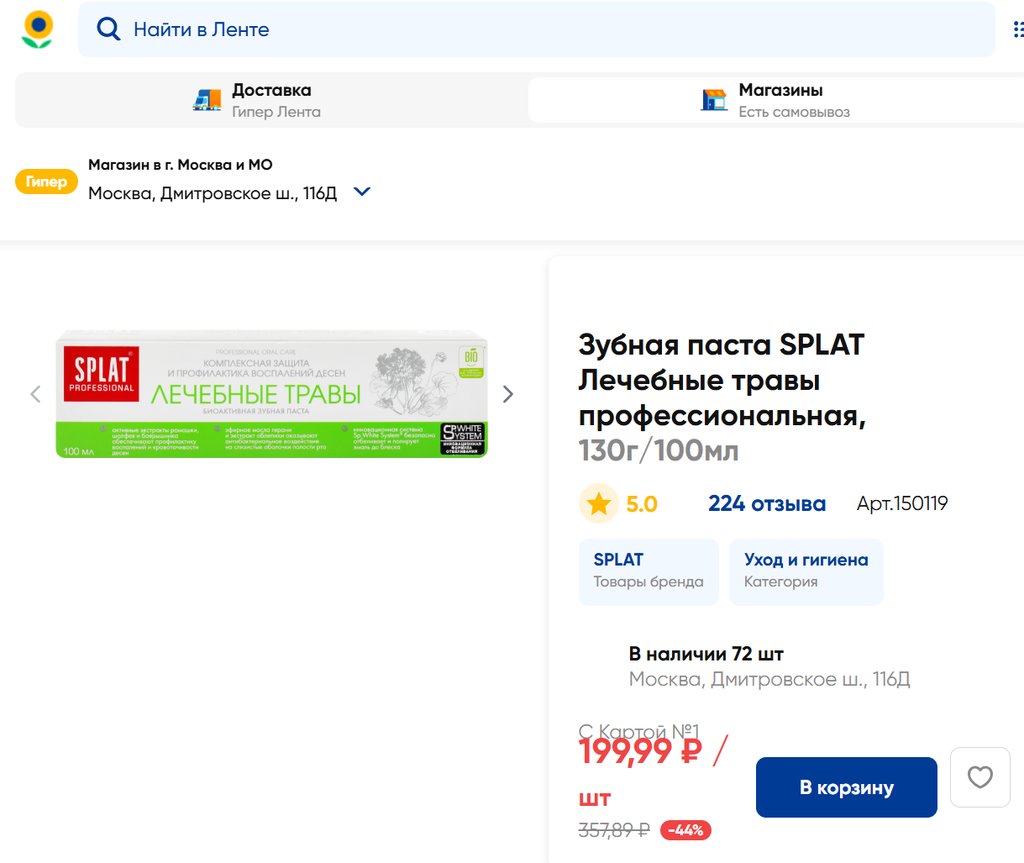Screen dimensions: 1024x863
Task: Click the store building icon
Action: point(714,100)
